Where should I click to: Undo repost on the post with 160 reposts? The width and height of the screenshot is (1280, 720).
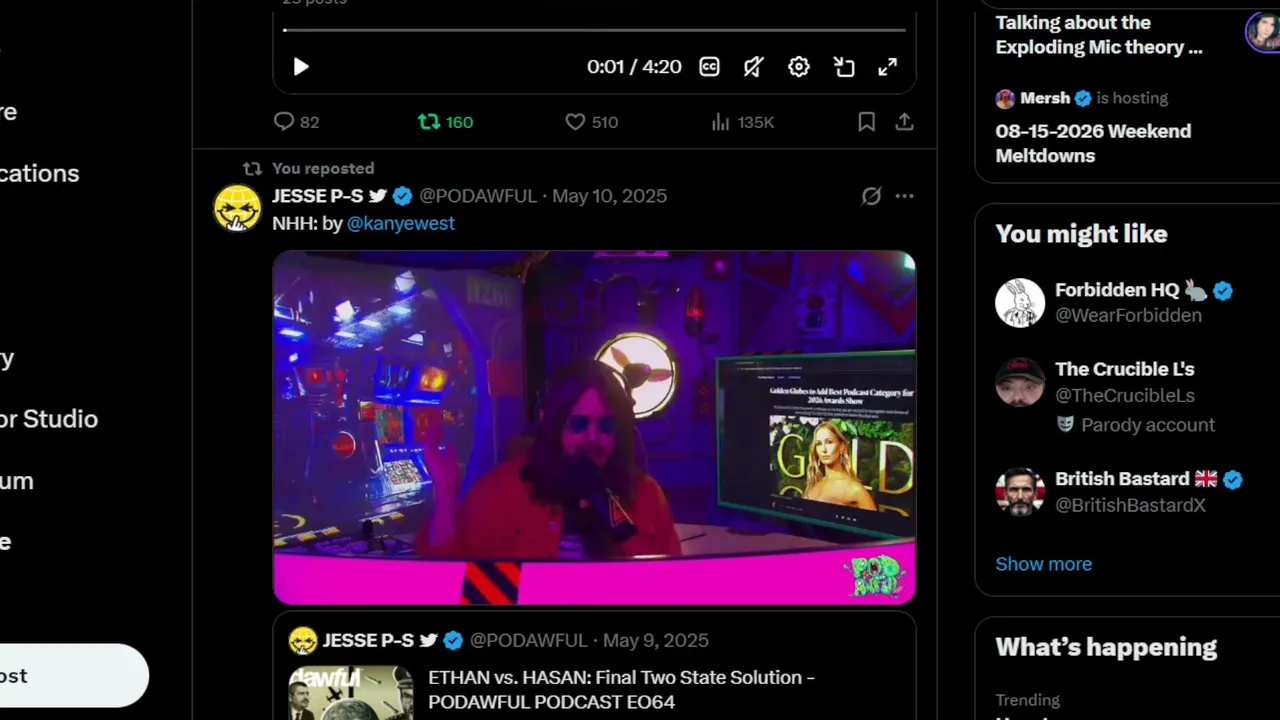tap(445, 122)
